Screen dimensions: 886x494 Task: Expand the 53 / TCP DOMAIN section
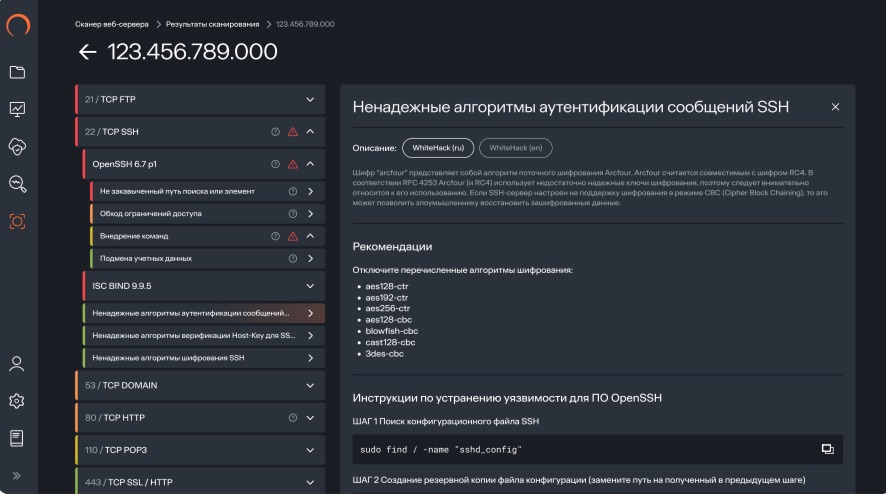pyautogui.click(x=310, y=385)
